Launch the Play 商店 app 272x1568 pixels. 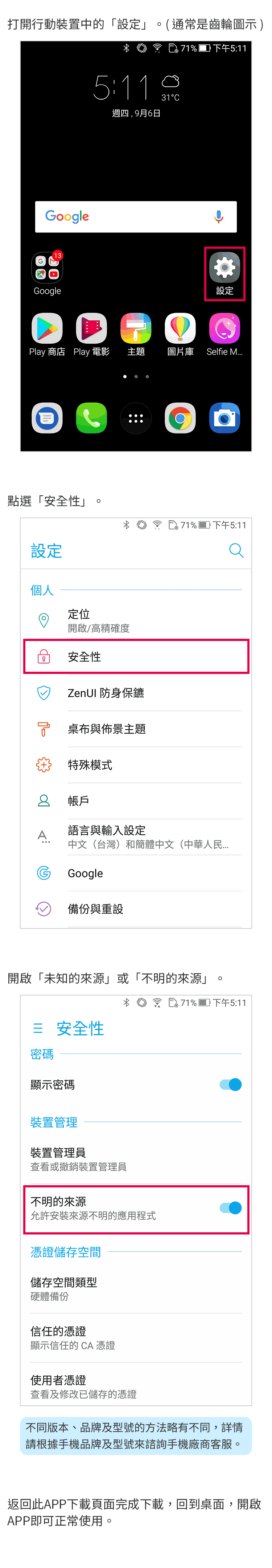[x=47, y=329]
